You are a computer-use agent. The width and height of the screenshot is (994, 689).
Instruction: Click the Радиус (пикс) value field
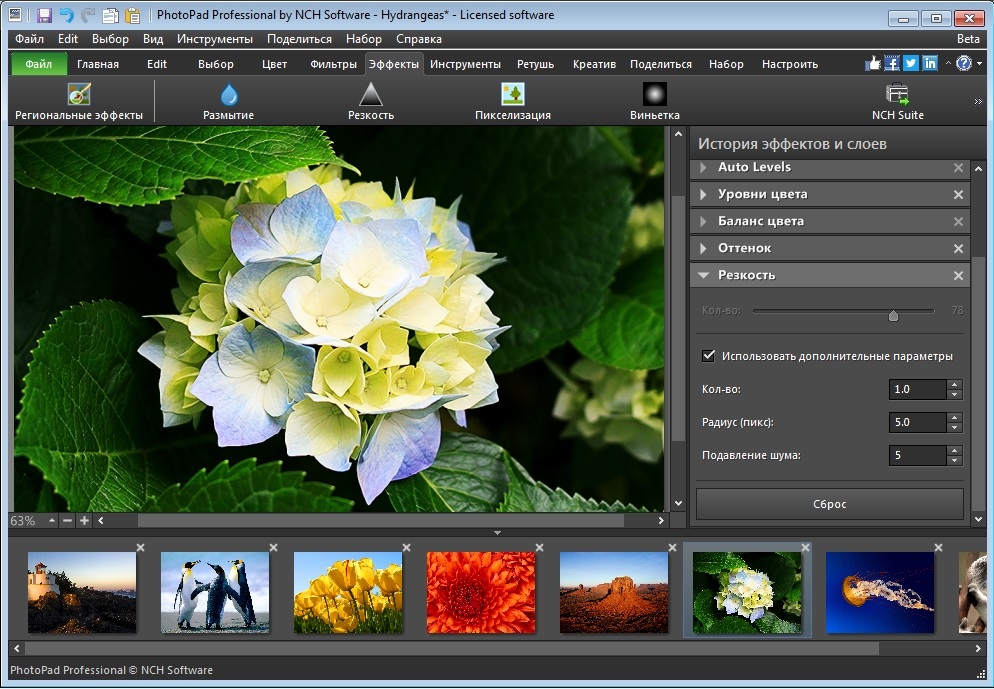click(917, 422)
